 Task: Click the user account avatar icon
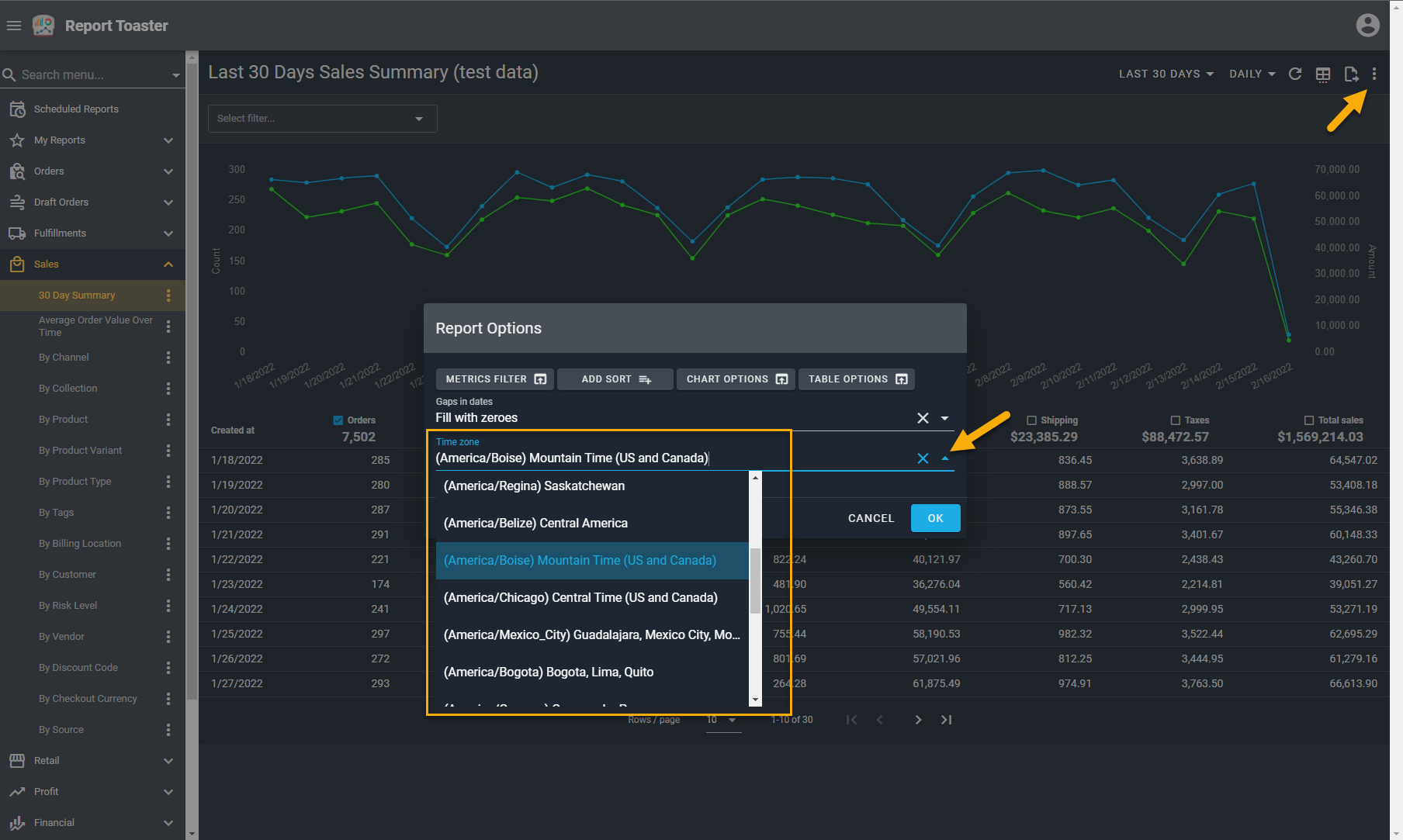pos(1367,26)
